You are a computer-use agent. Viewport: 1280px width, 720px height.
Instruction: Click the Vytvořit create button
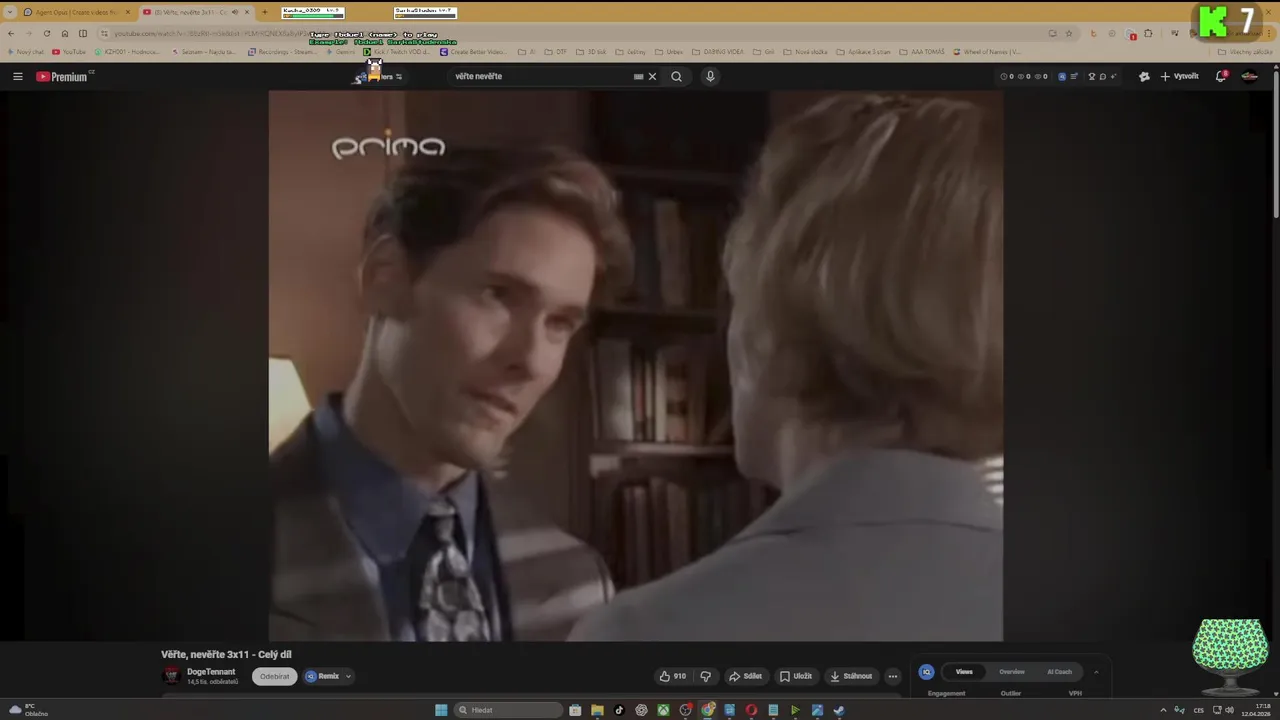[x=1179, y=76]
